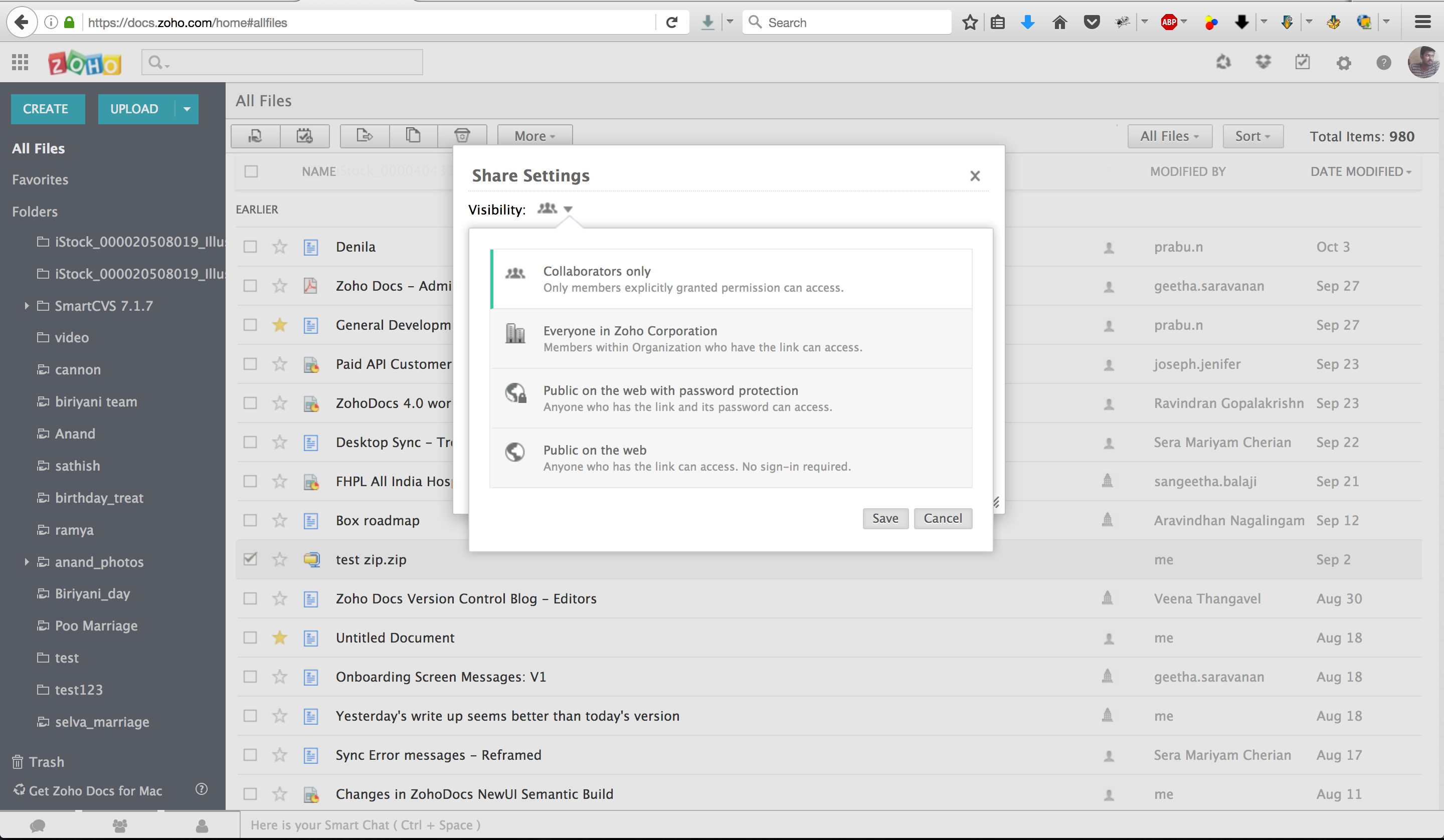Viewport: 1444px width, 840px height.
Task: Star the Denila document as favorite
Action: point(280,247)
